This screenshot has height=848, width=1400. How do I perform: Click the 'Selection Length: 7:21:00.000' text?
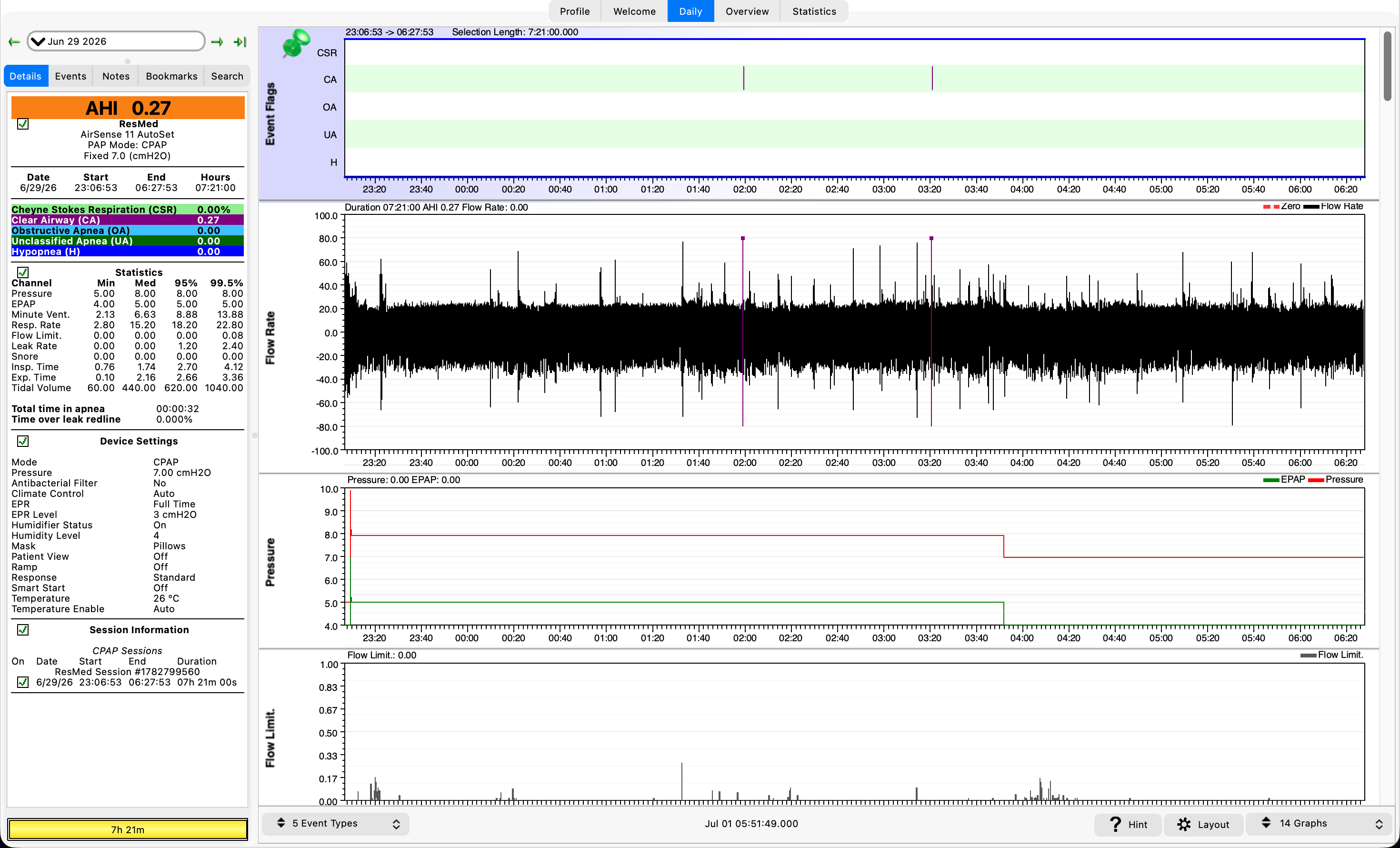click(515, 32)
